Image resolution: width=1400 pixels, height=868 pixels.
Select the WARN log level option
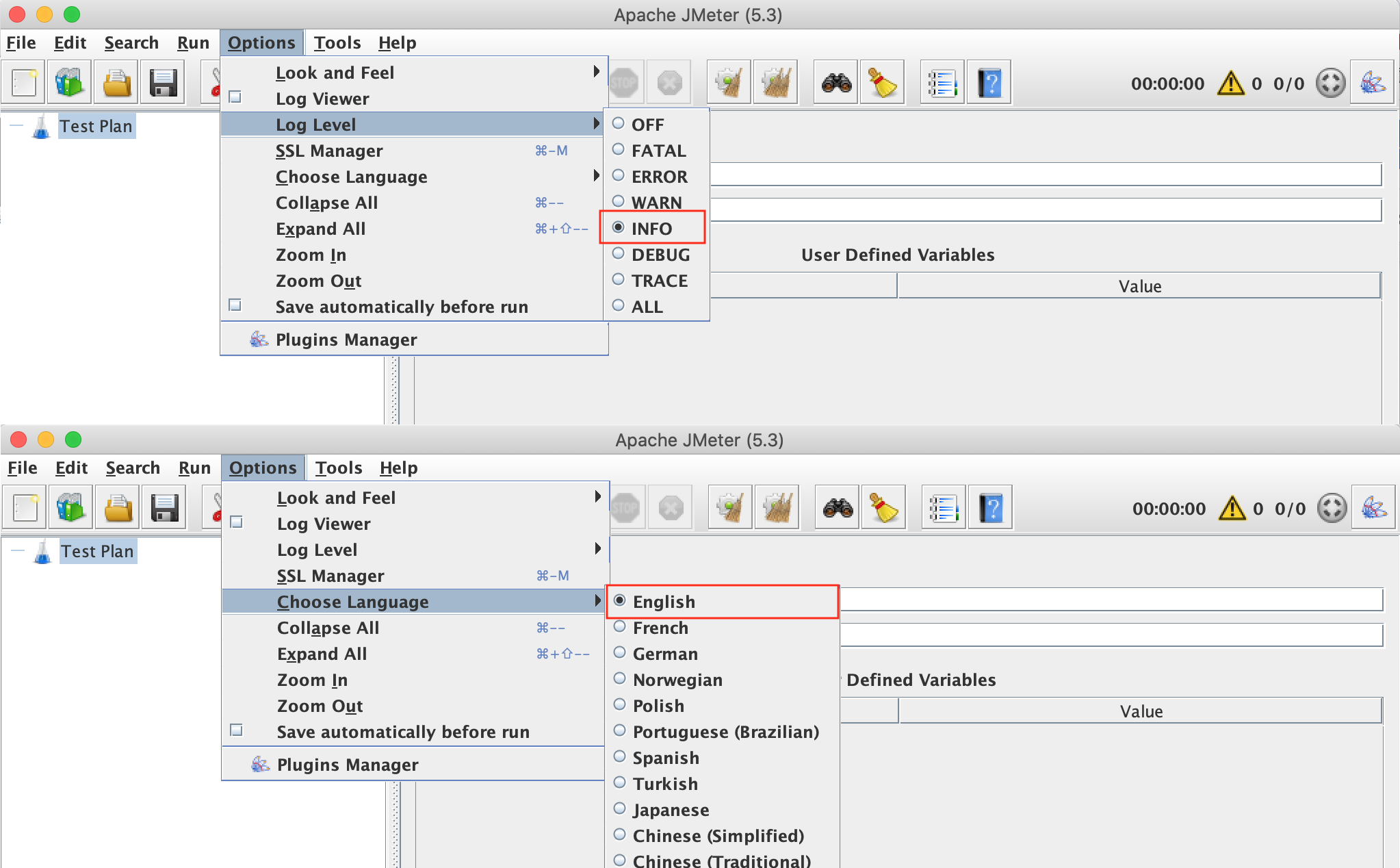(x=656, y=203)
